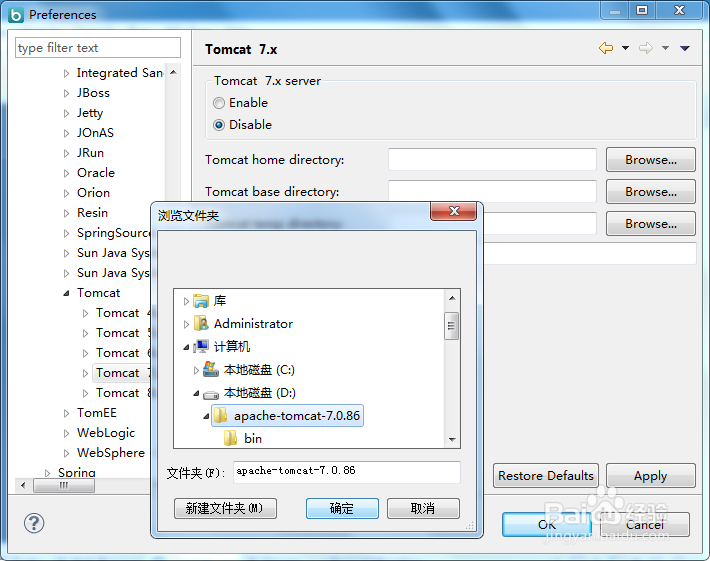This screenshot has height=561, width=710.
Task: Expand the JBoss tree node
Action: pos(66,93)
